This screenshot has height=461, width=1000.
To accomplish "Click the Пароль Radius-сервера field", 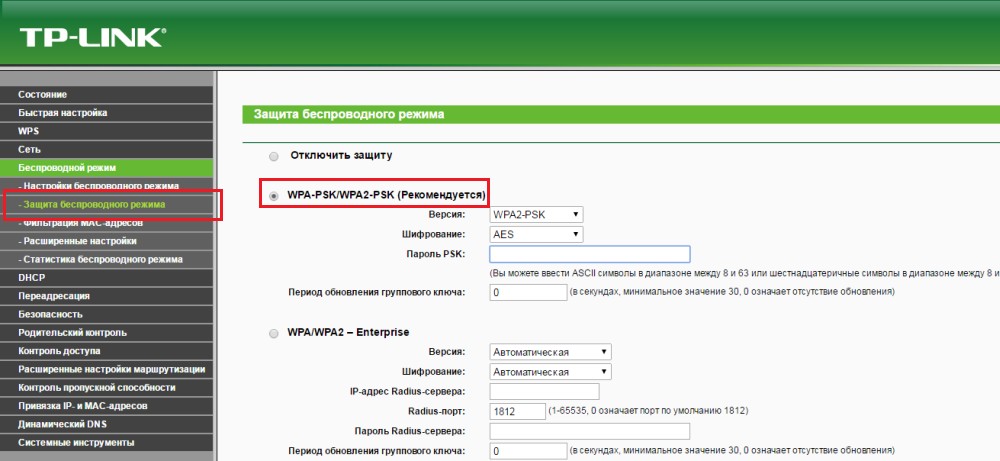I will coord(590,431).
